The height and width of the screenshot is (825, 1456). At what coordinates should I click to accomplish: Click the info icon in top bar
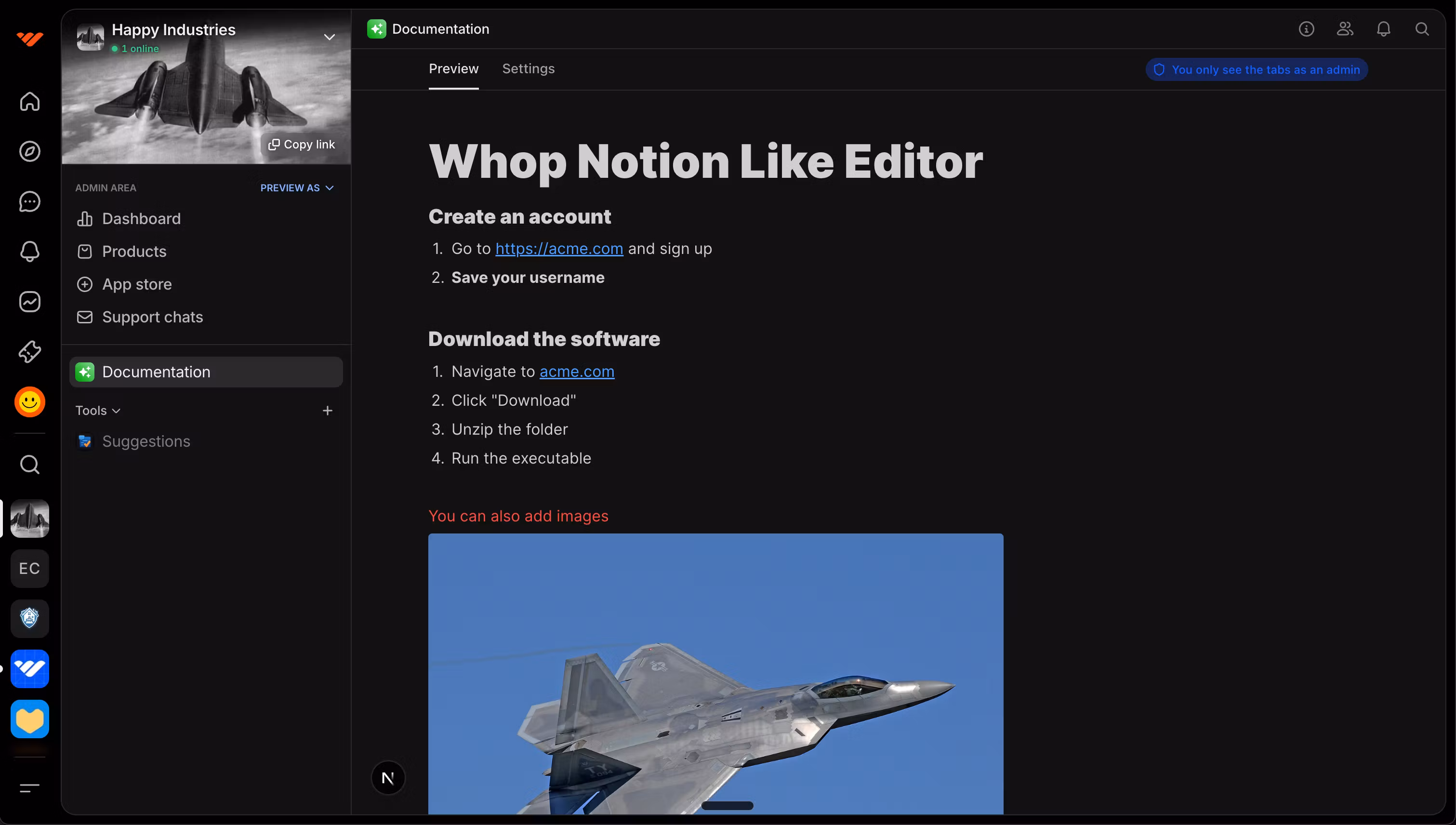(1307, 29)
